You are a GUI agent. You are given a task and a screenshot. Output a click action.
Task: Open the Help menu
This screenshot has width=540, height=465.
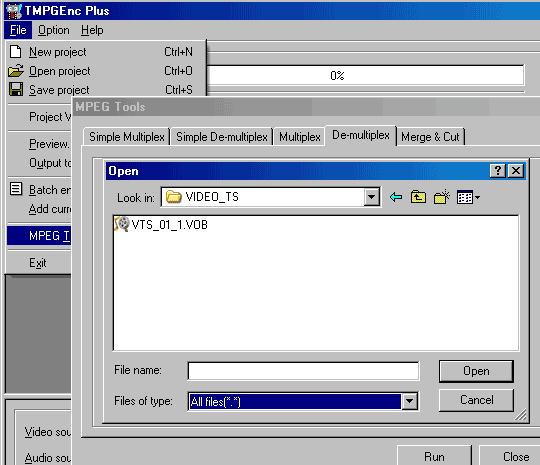click(92, 30)
